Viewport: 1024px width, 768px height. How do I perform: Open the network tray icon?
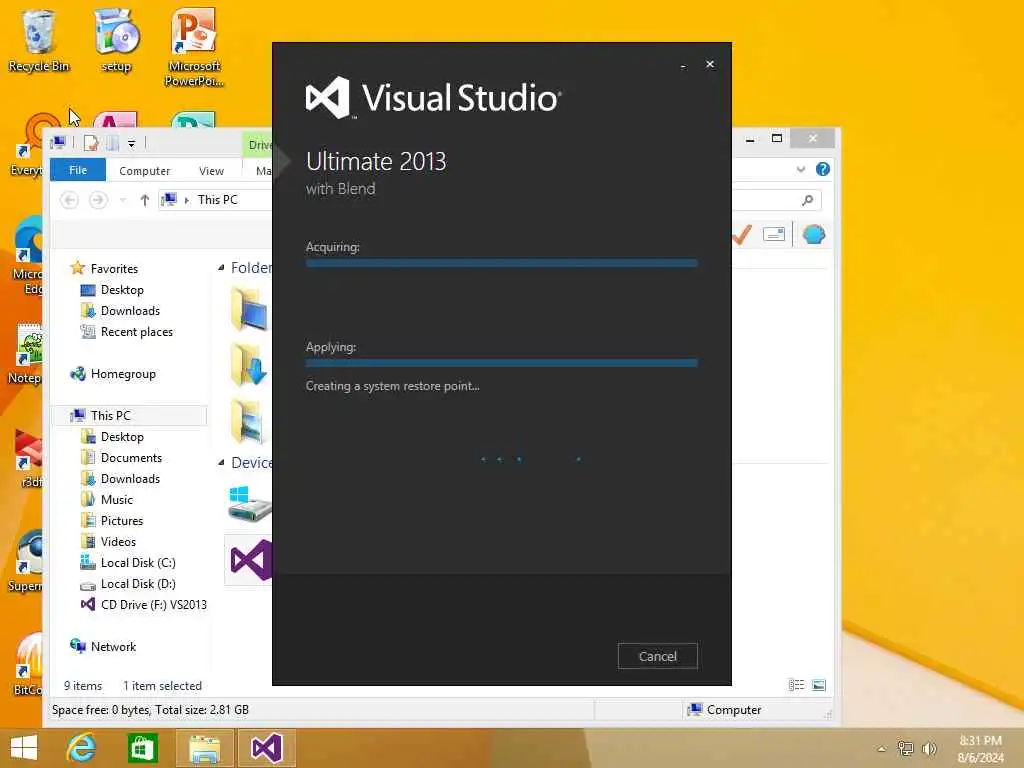click(905, 749)
